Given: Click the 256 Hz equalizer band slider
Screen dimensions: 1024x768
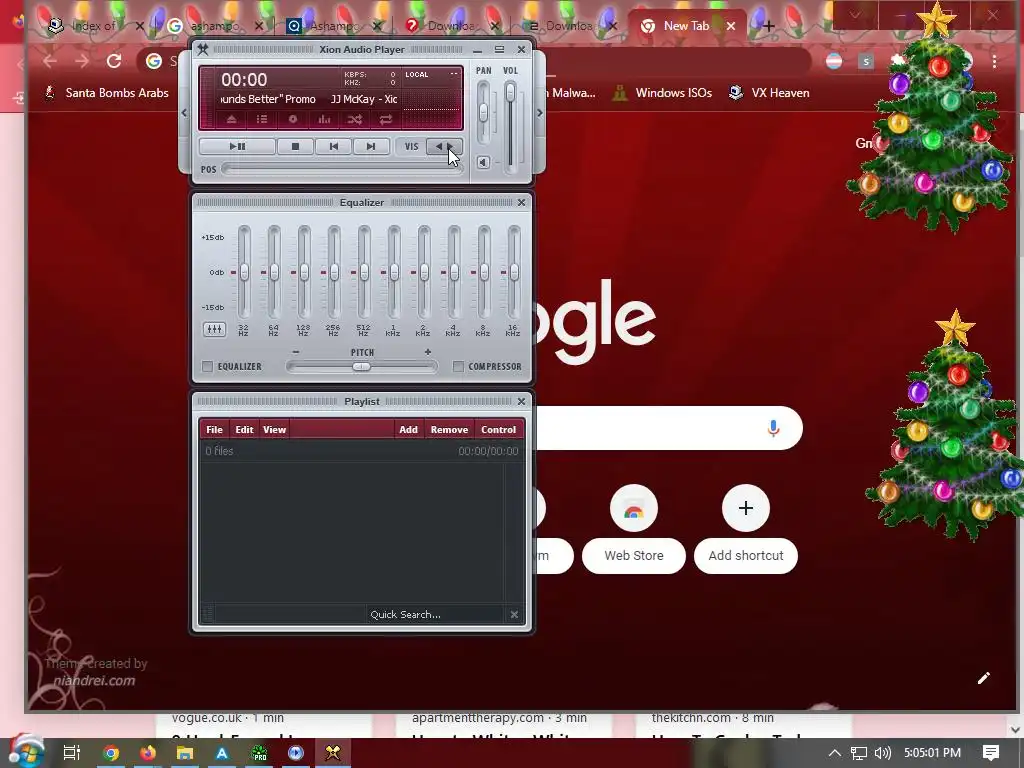Looking at the screenshot, I should coord(334,272).
